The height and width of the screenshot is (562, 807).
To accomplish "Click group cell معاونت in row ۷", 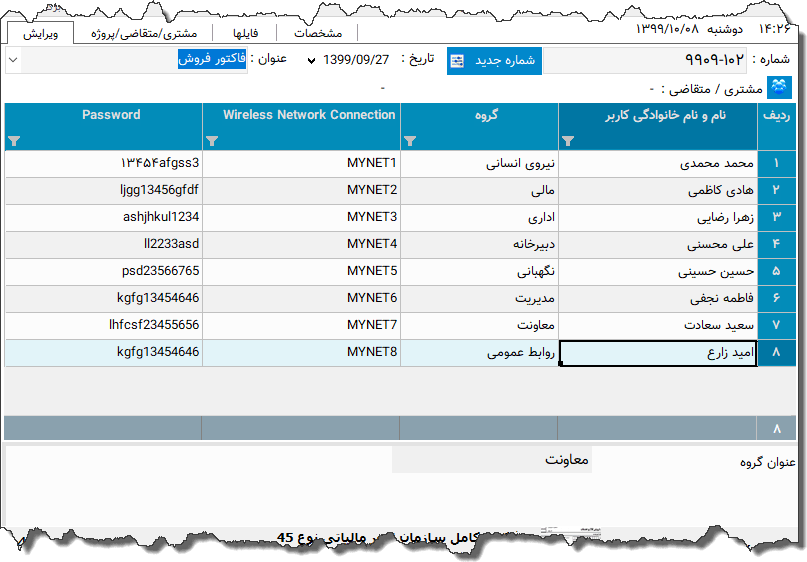I will (x=480, y=326).
